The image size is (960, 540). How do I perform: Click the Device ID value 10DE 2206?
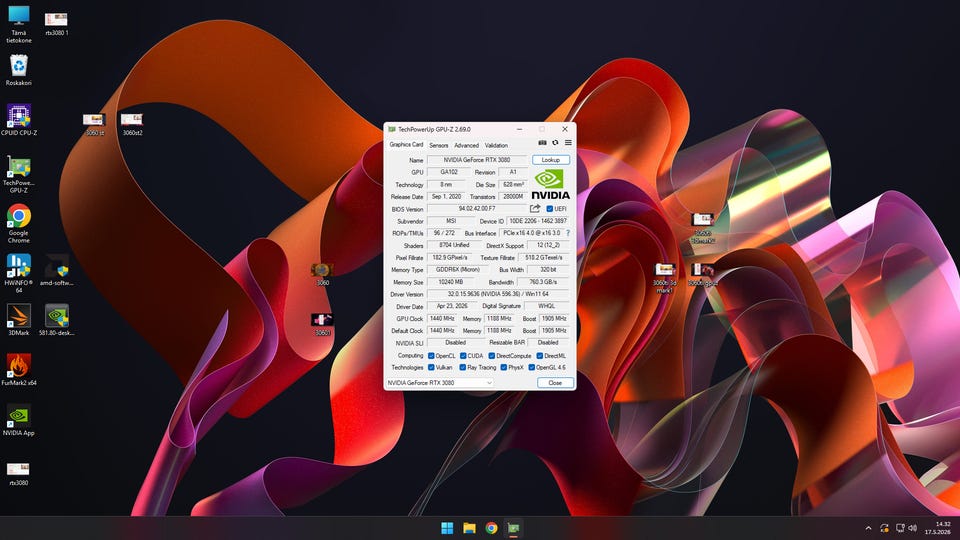tap(538, 221)
